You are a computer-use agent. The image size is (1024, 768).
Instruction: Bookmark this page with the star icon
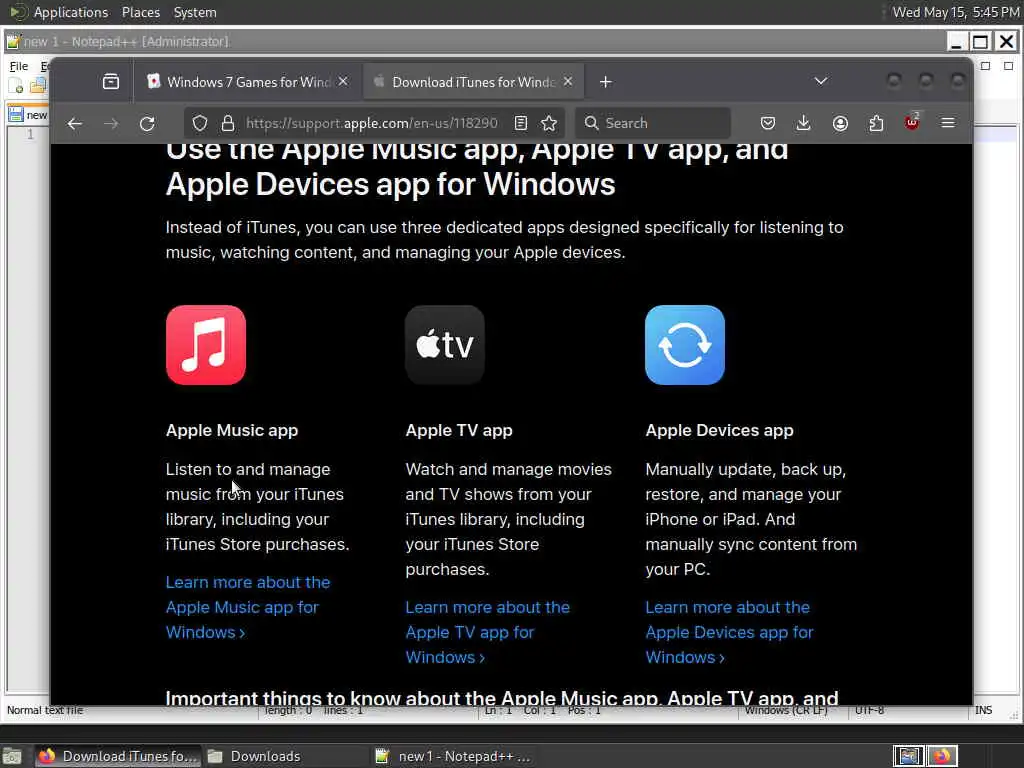pyautogui.click(x=549, y=123)
